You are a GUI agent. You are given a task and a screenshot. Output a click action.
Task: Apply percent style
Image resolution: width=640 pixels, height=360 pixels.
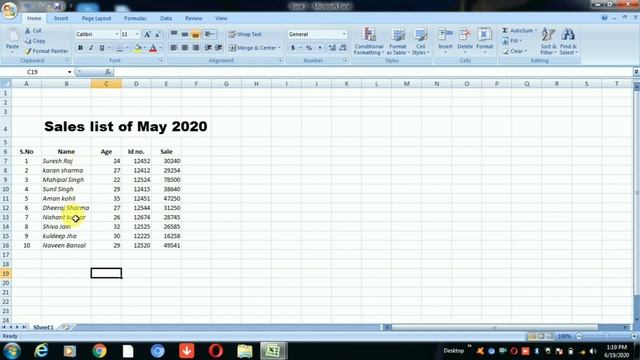click(309, 48)
